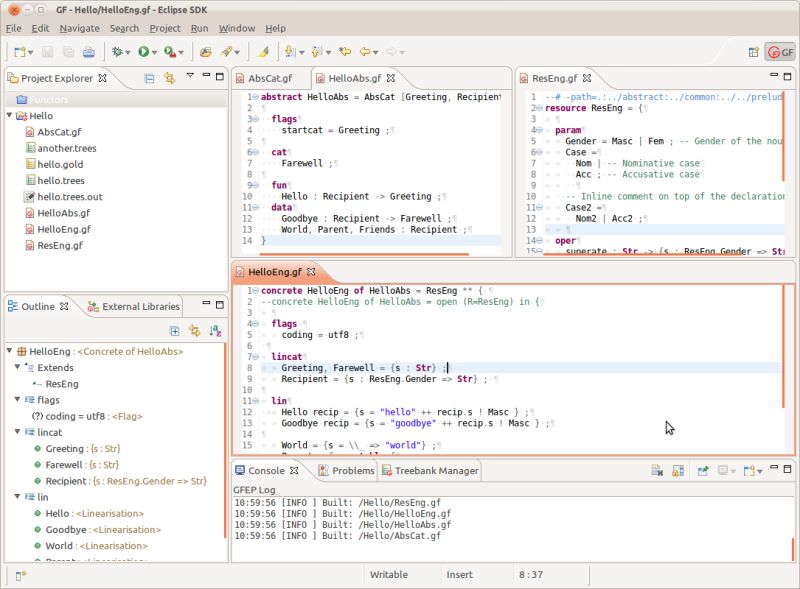Toggle Insert mode in the status bar
Image resolution: width=800 pixels, height=589 pixels.
point(459,575)
